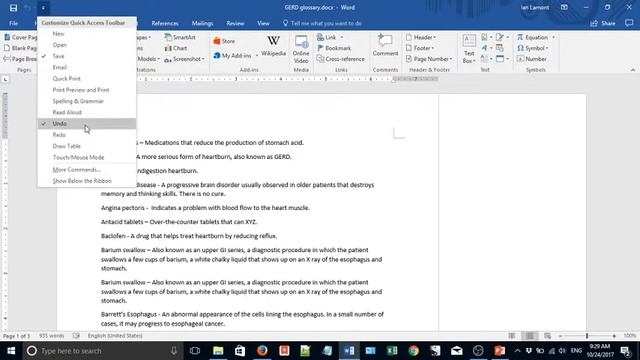This screenshot has width=640, height=360.
Task: Click the 100% zoom level
Action: click(630, 336)
